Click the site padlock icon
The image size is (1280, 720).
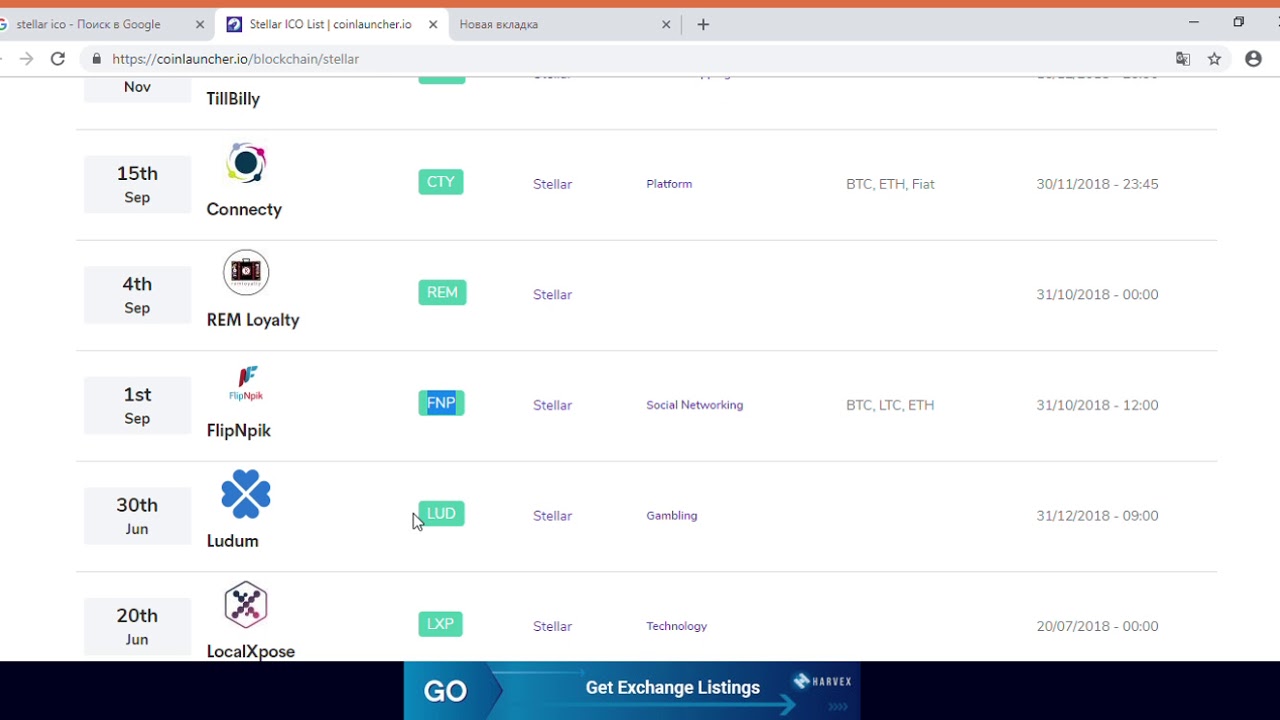click(97, 59)
